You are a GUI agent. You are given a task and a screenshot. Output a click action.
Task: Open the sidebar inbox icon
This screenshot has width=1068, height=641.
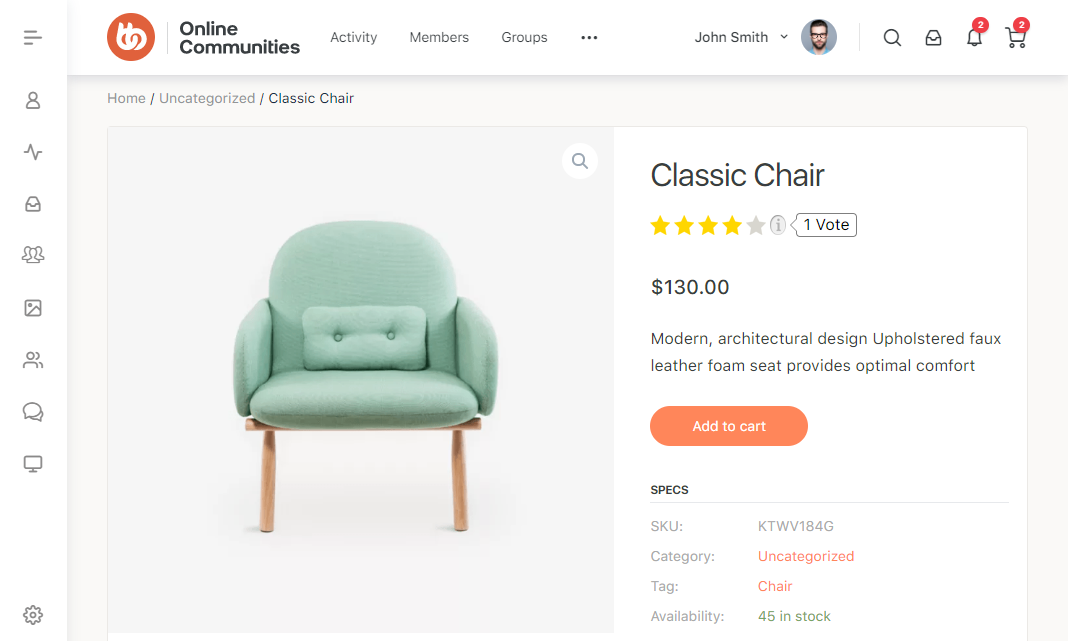[x=33, y=204]
